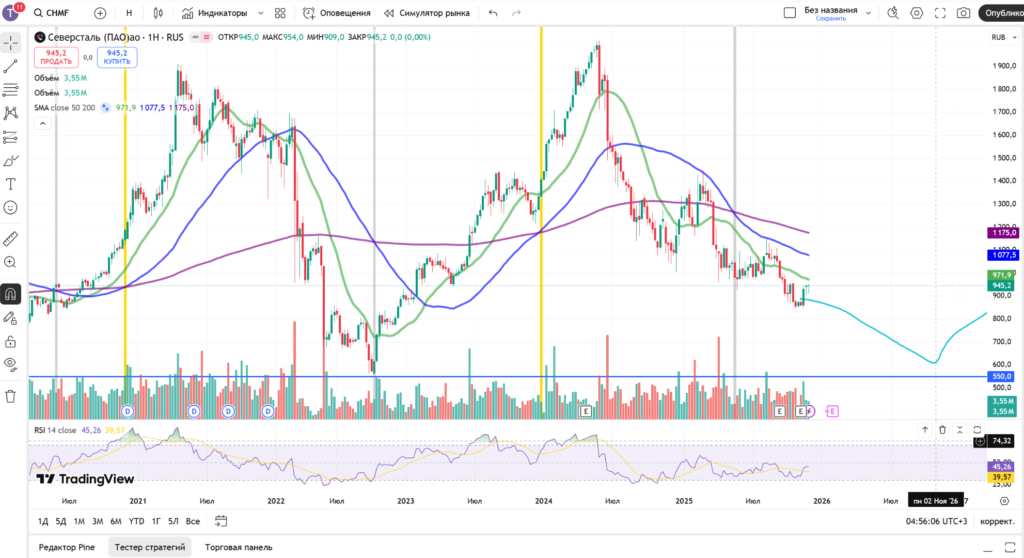
Task: Select the chart layout square icon
Action: 790,13
